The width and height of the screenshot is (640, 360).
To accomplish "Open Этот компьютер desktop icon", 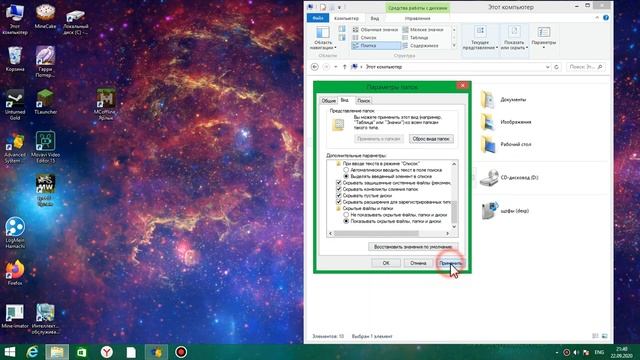I will tap(15, 19).
